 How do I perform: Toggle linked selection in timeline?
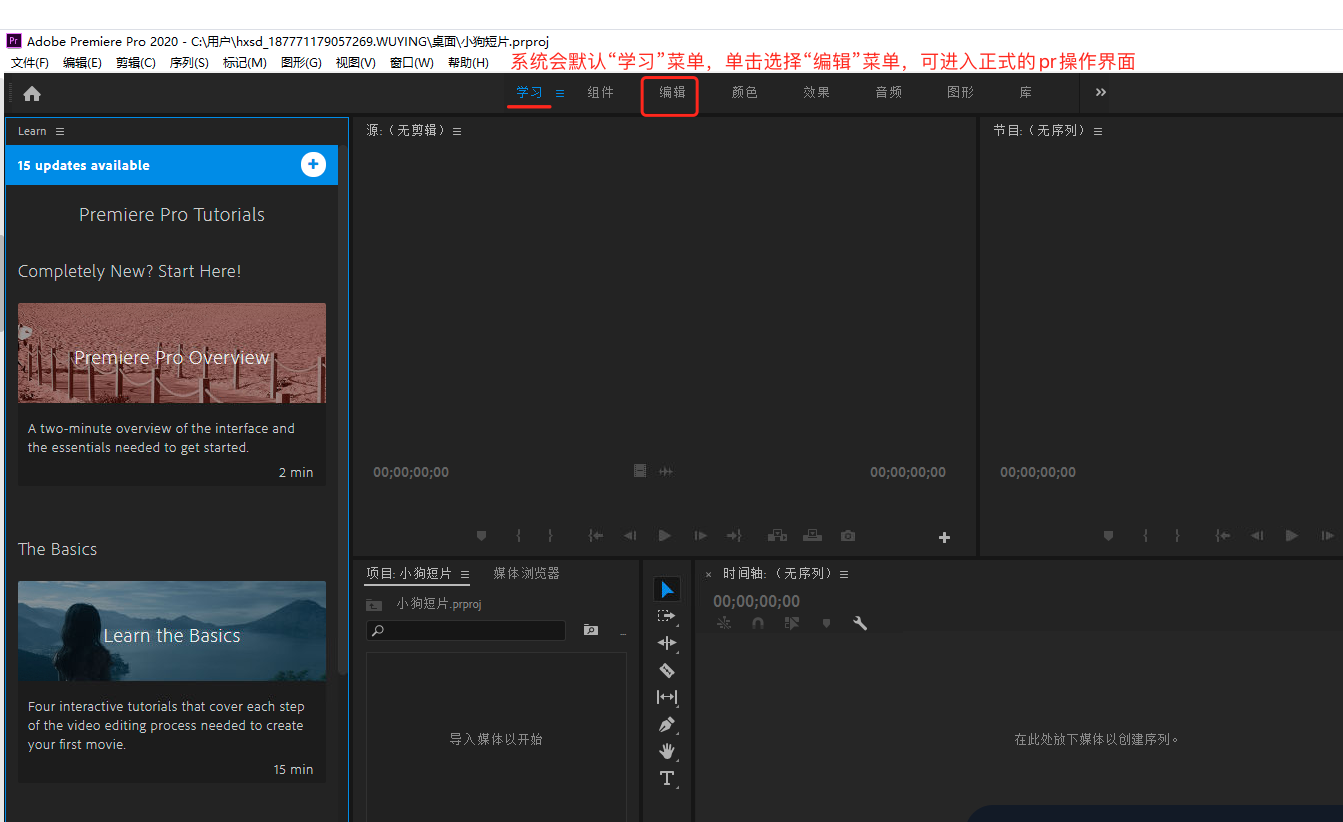click(792, 623)
